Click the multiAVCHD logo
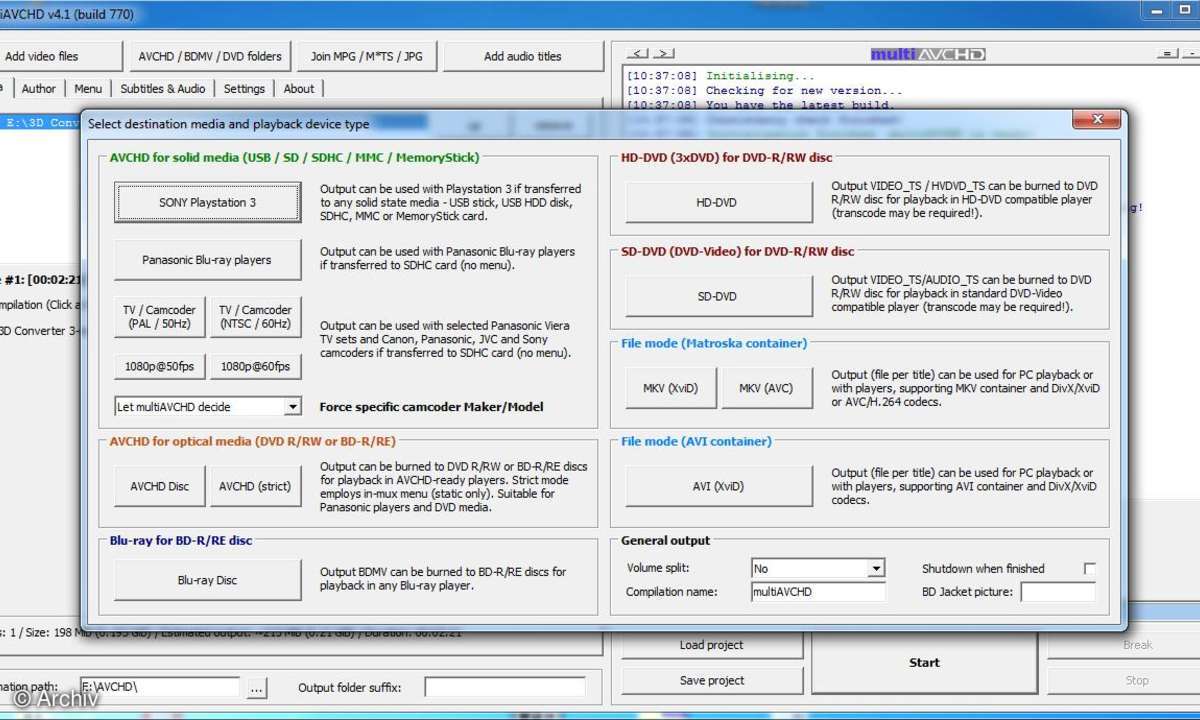This screenshot has width=1200, height=720. [928, 54]
